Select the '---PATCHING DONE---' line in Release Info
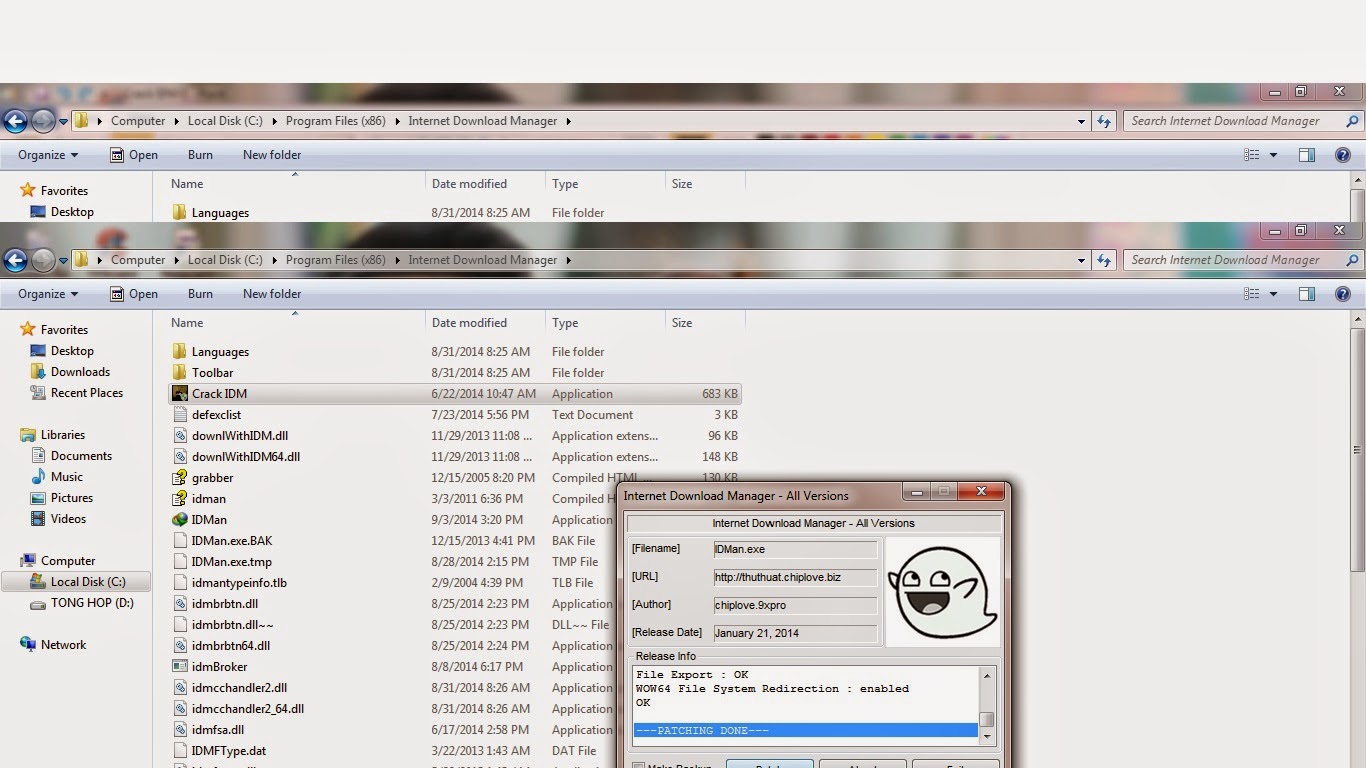1366x768 pixels. (x=806, y=731)
